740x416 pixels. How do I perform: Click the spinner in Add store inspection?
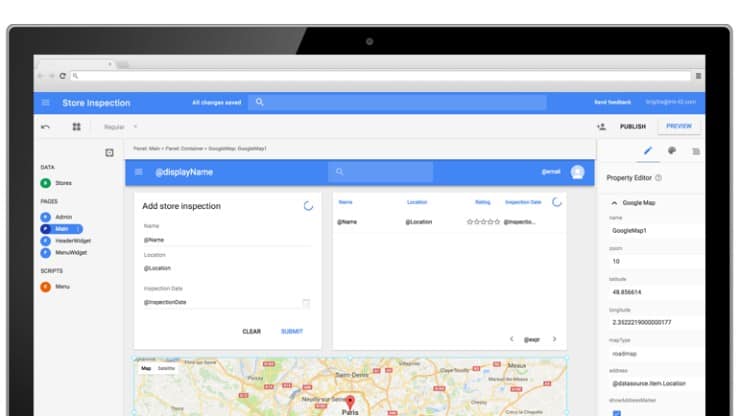coord(308,206)
